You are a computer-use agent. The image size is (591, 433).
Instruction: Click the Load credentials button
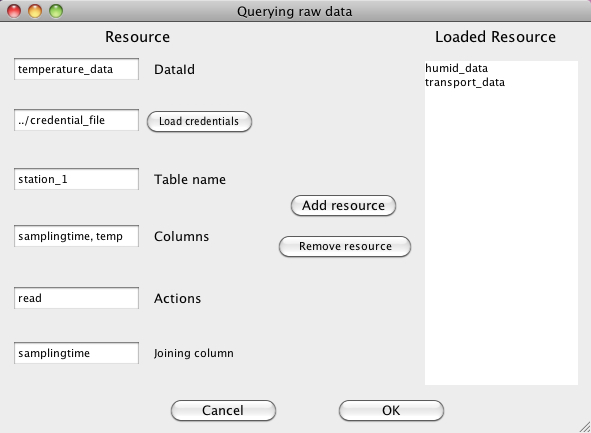[x=199, y=121]
